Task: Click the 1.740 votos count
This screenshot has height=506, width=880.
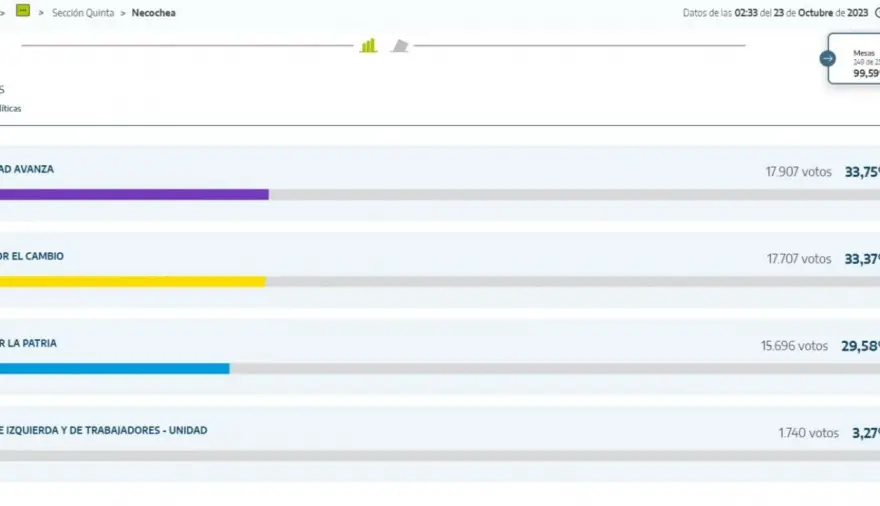Action: point(808,433)
